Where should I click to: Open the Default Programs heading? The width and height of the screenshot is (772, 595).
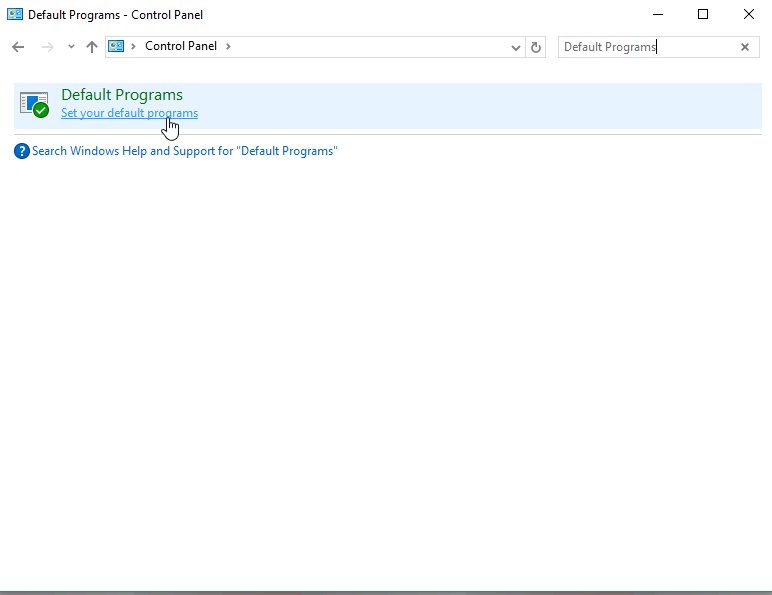point(122,95)
